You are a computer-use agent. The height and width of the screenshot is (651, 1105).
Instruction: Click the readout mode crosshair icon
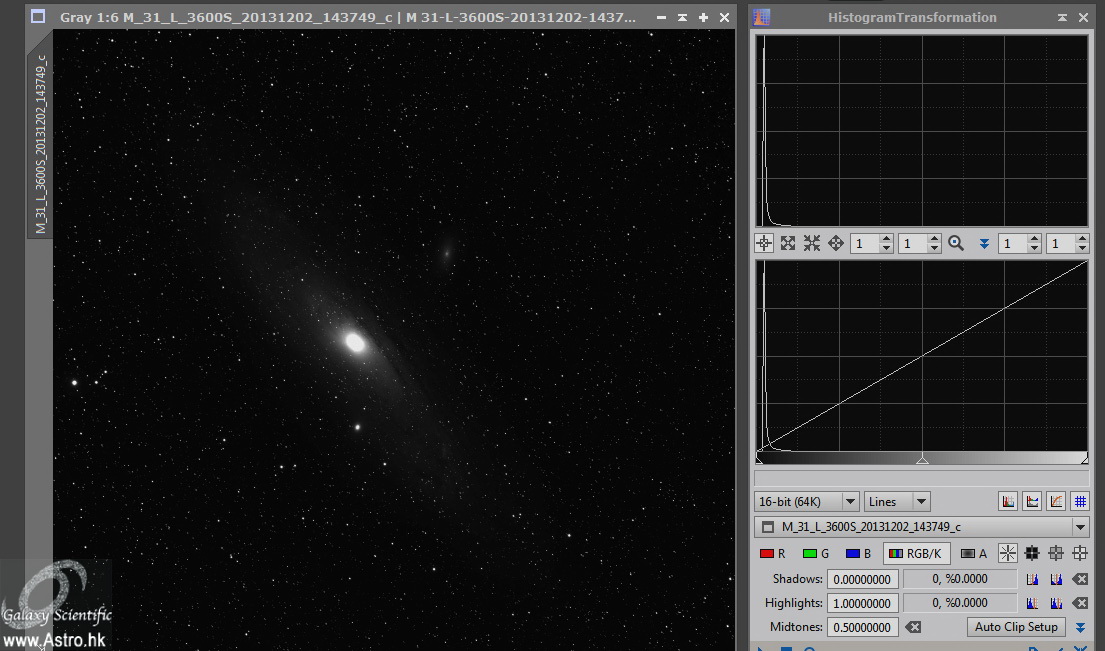764,243
